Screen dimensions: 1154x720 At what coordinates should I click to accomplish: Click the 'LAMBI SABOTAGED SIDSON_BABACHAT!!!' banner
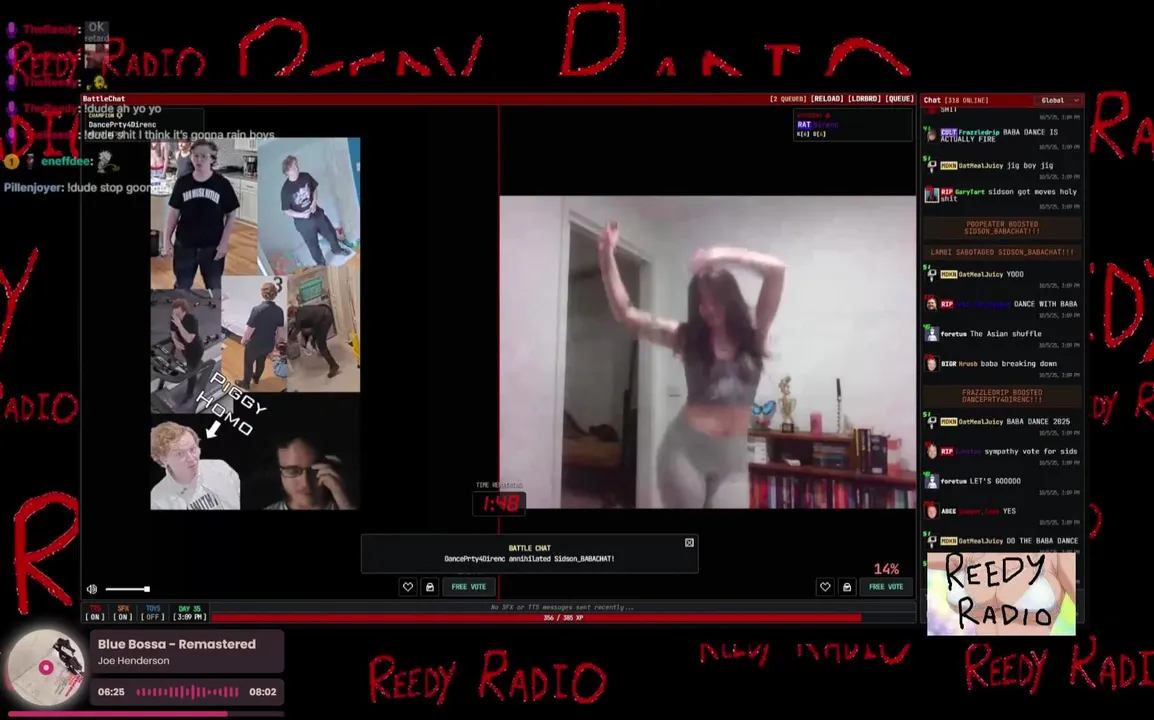pos(1002,253)
